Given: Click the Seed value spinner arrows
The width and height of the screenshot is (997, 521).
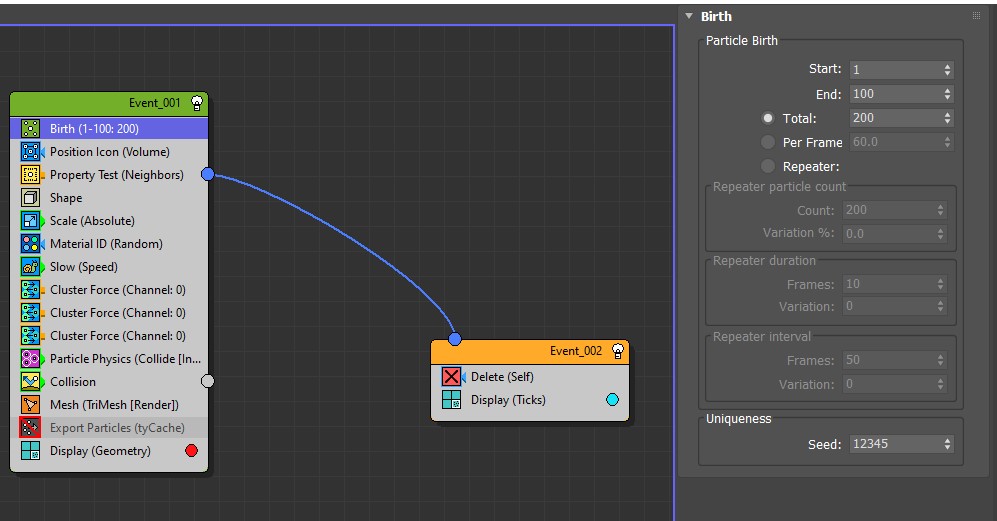Looking at the screenshot, I should click(947, 444).
